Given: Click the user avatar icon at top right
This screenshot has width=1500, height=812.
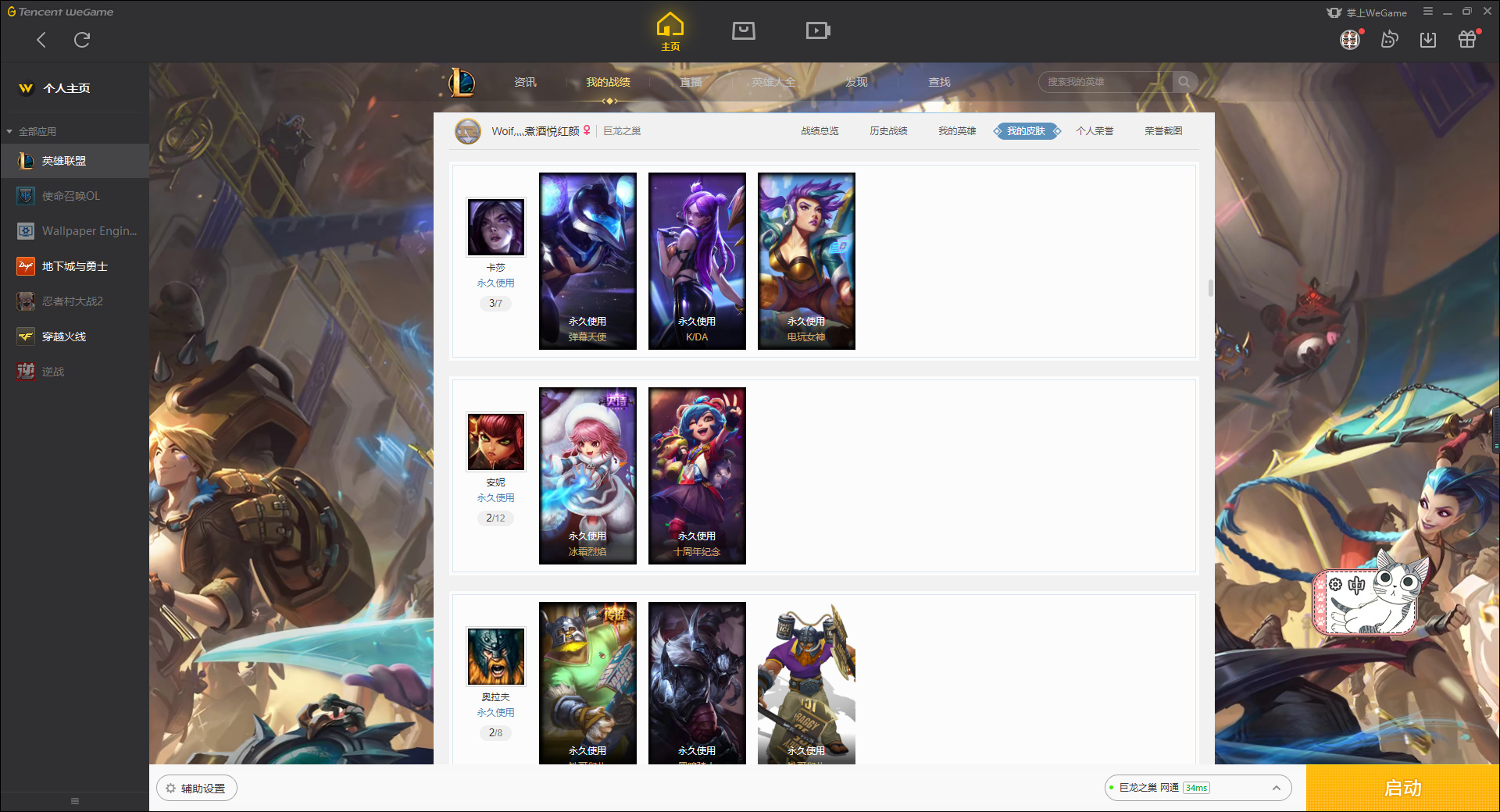Looking at the screenshot, I should click(x=1350, y=39).
